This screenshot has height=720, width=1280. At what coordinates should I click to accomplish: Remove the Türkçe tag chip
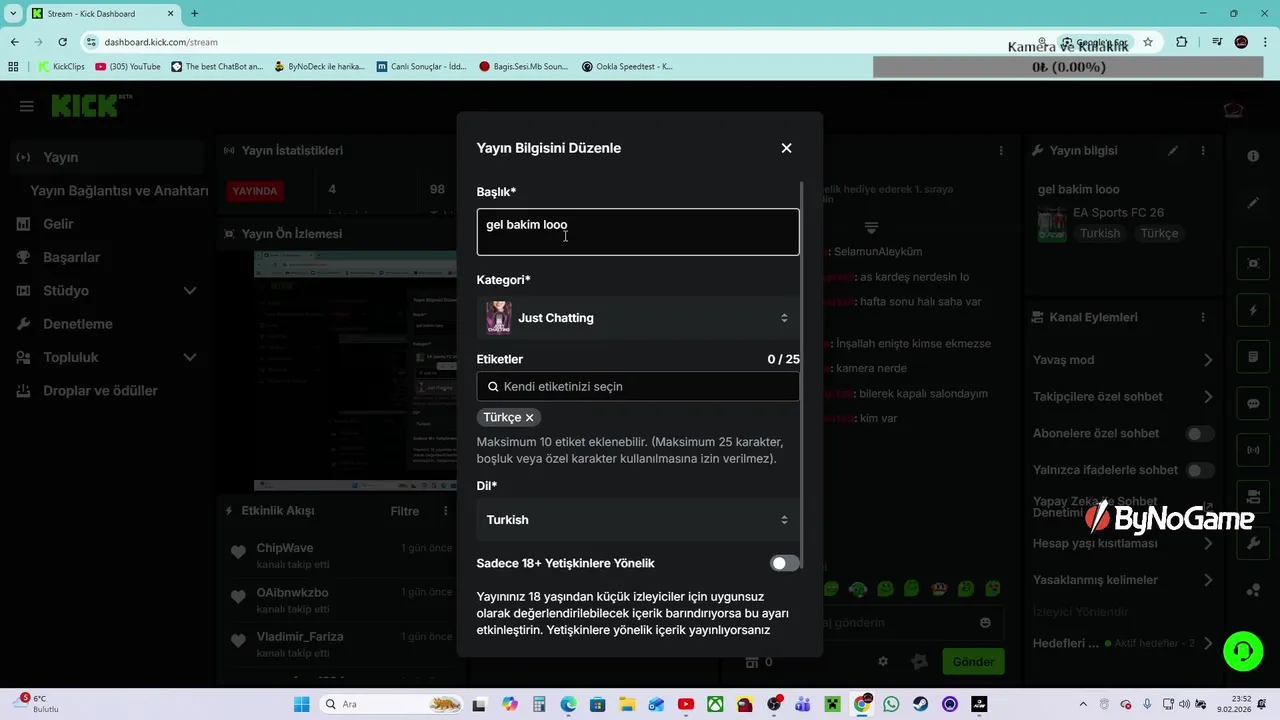tap(529, 418)
